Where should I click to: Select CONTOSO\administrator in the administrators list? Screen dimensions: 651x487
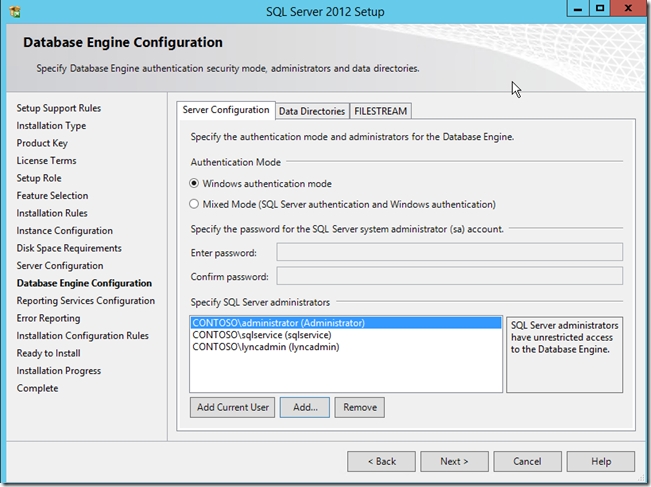coord(346,323)
